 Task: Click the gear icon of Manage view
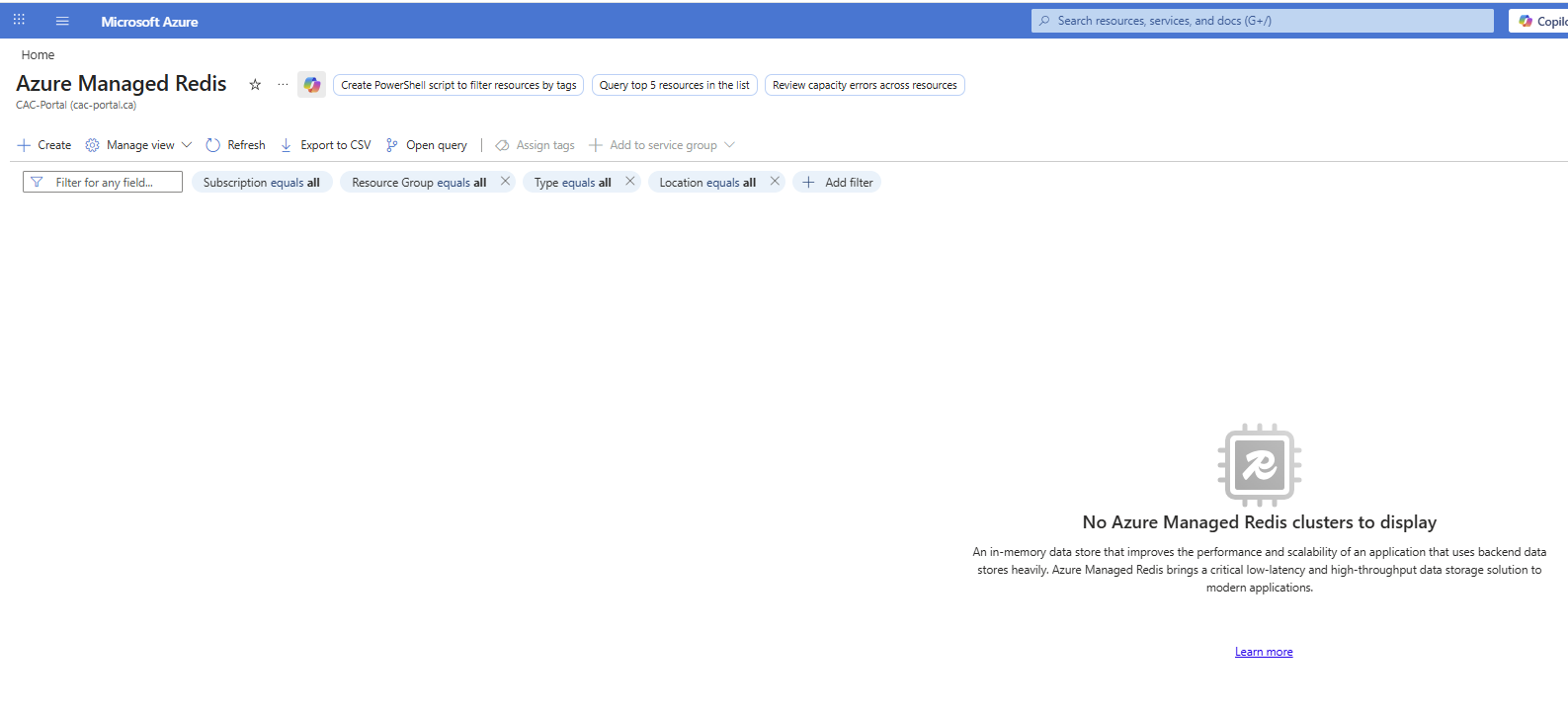click(x=92, y=145)
